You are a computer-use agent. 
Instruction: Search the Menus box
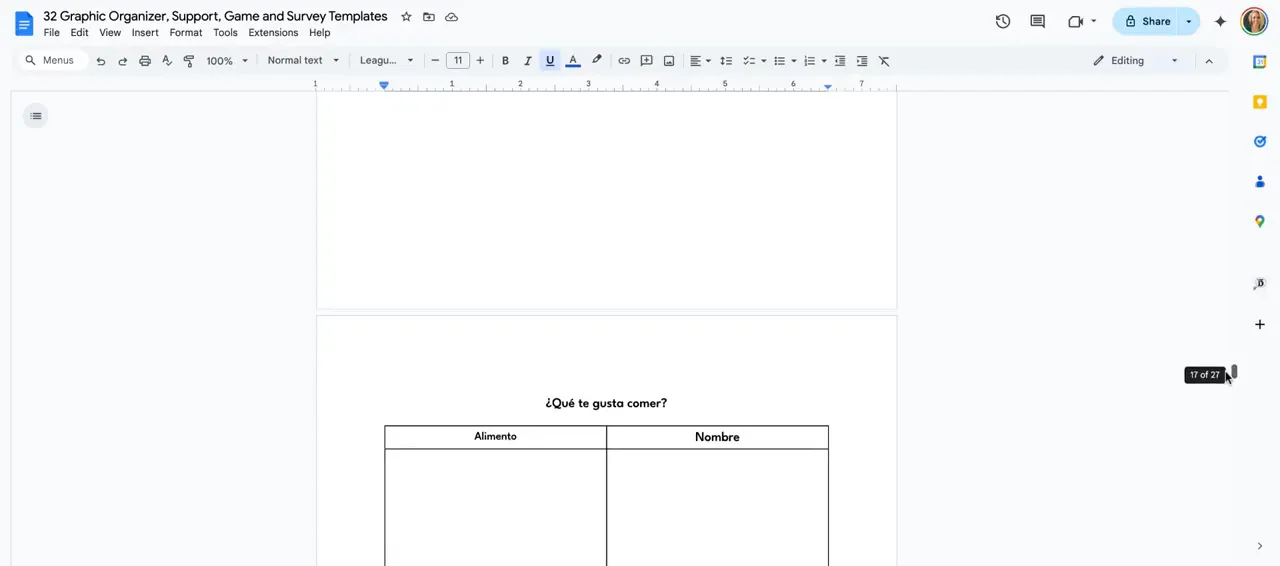point(52,61)
